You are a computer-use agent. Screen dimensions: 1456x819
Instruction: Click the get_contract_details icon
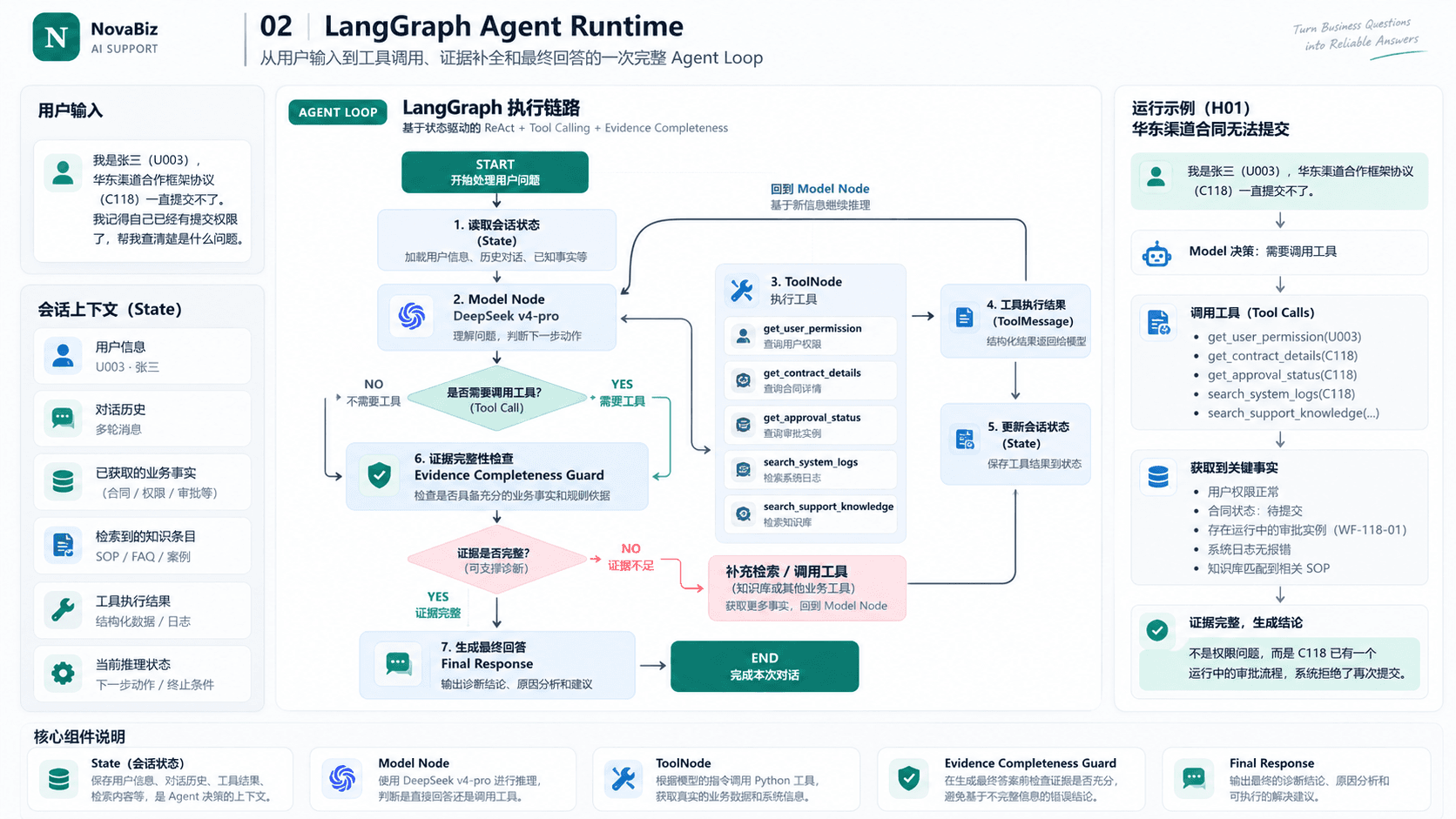[x=744, y=380]
